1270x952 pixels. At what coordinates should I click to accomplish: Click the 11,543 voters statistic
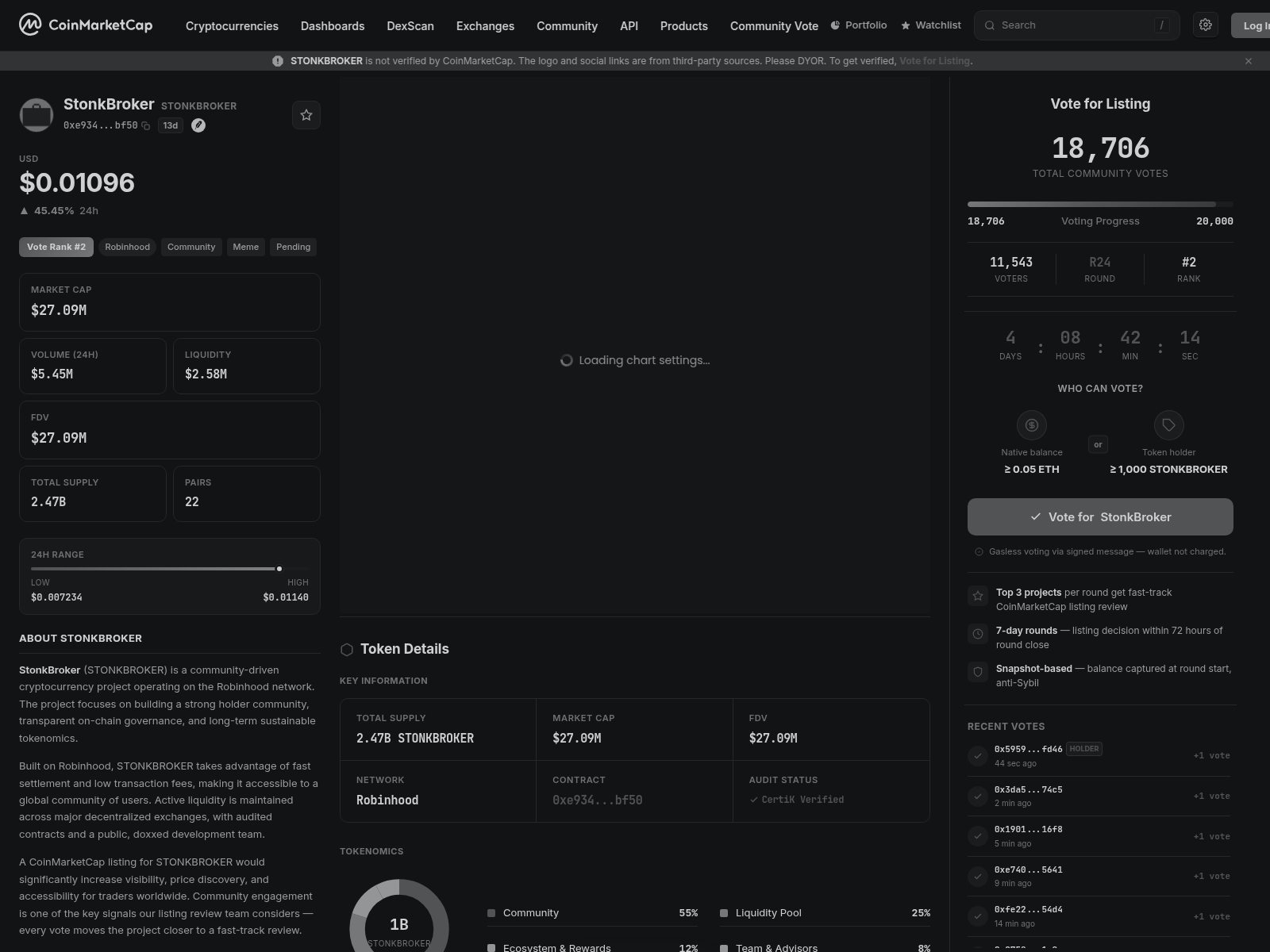pos(1011,269)
